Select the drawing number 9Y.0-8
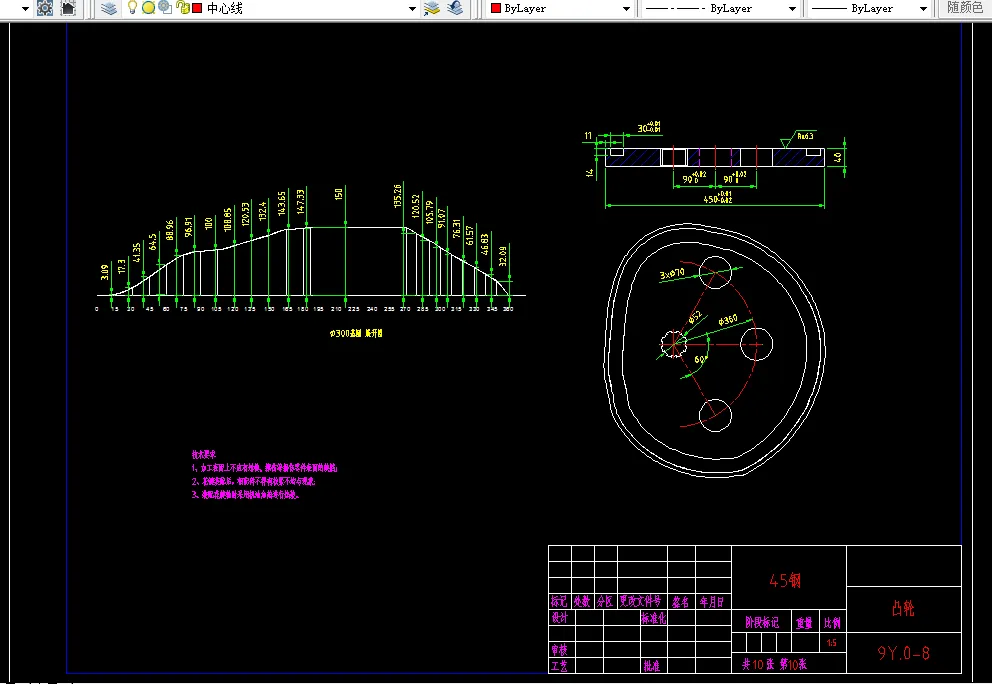The height and width of the screenshot is (684, 992). point(903,653)
